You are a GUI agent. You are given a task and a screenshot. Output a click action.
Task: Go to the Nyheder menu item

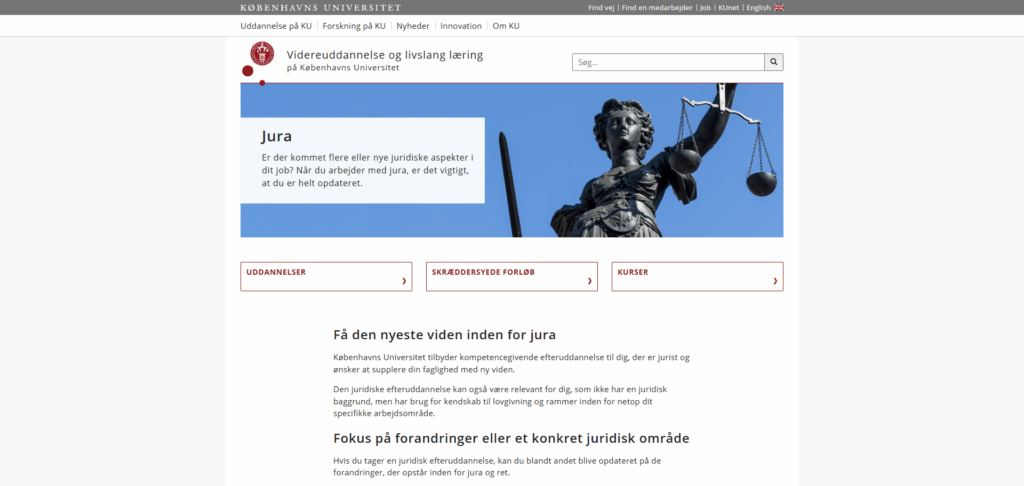[413, 26]
